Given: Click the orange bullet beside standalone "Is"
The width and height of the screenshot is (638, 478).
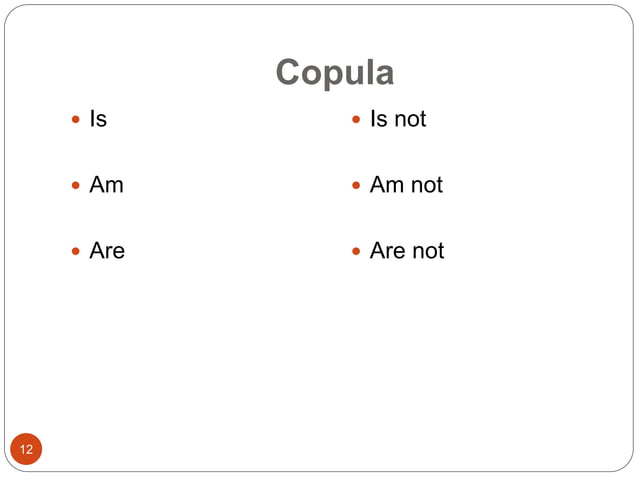Looking at the screenshot, I should click(x=75, y=119).
